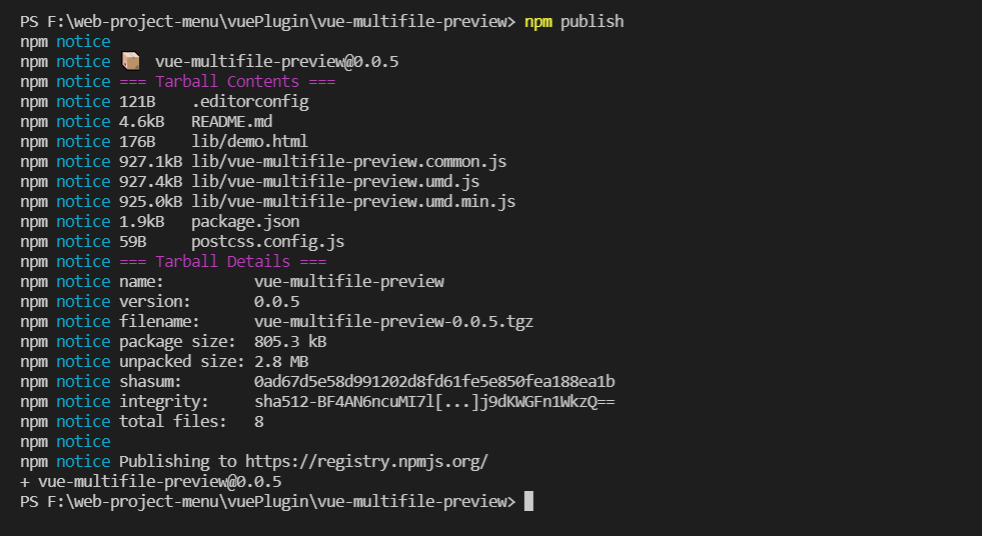Screen dimensions: 982x536
Task: Click the vue-multifile-preview-0.0.5.tgz filename
Action: 394,321
